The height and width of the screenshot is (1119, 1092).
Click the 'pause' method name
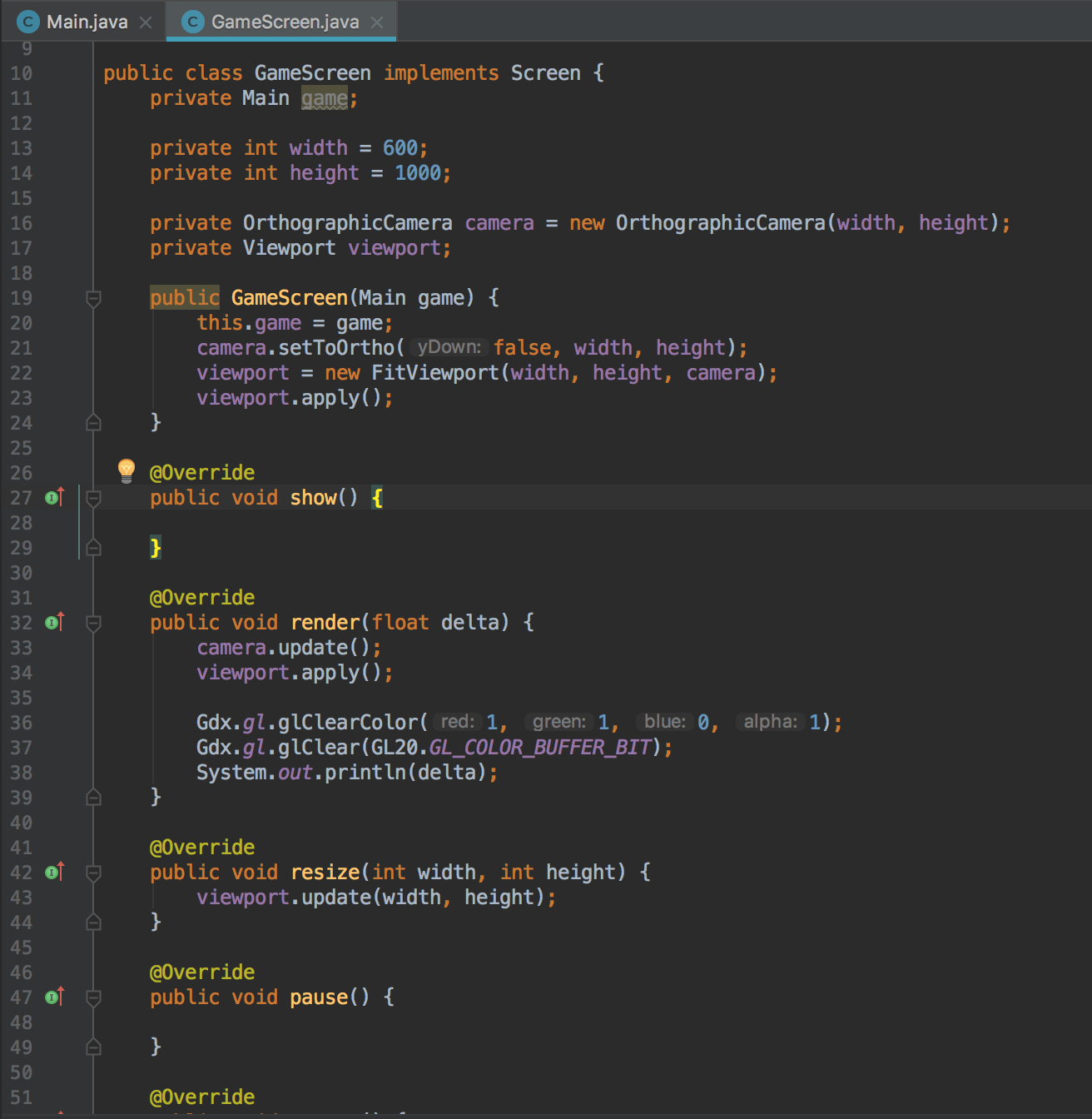(319, 997)
